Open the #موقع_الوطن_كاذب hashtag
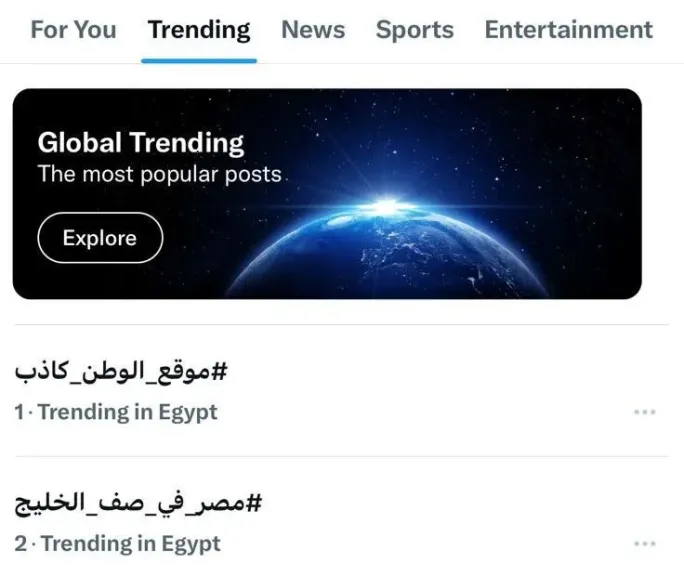 pos(121,372)
